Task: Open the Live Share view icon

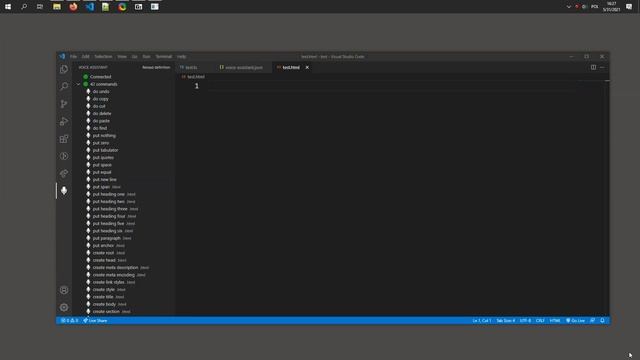Action: coord(64,173)
